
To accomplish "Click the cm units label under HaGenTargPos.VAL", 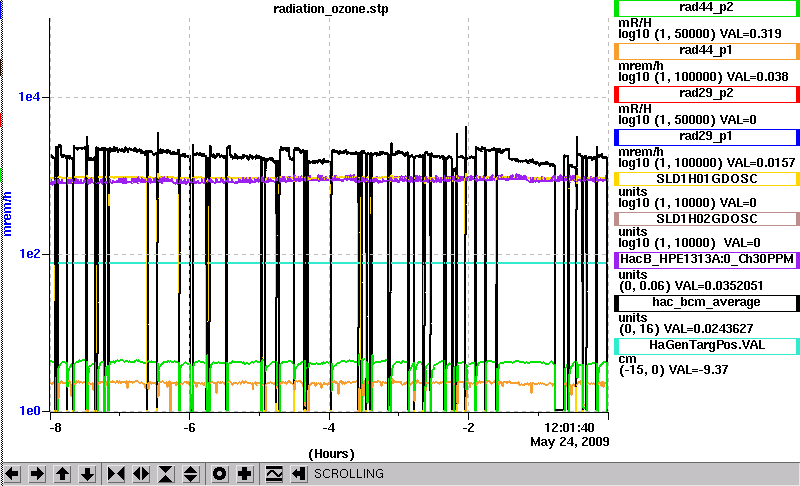I will (627, 360).
